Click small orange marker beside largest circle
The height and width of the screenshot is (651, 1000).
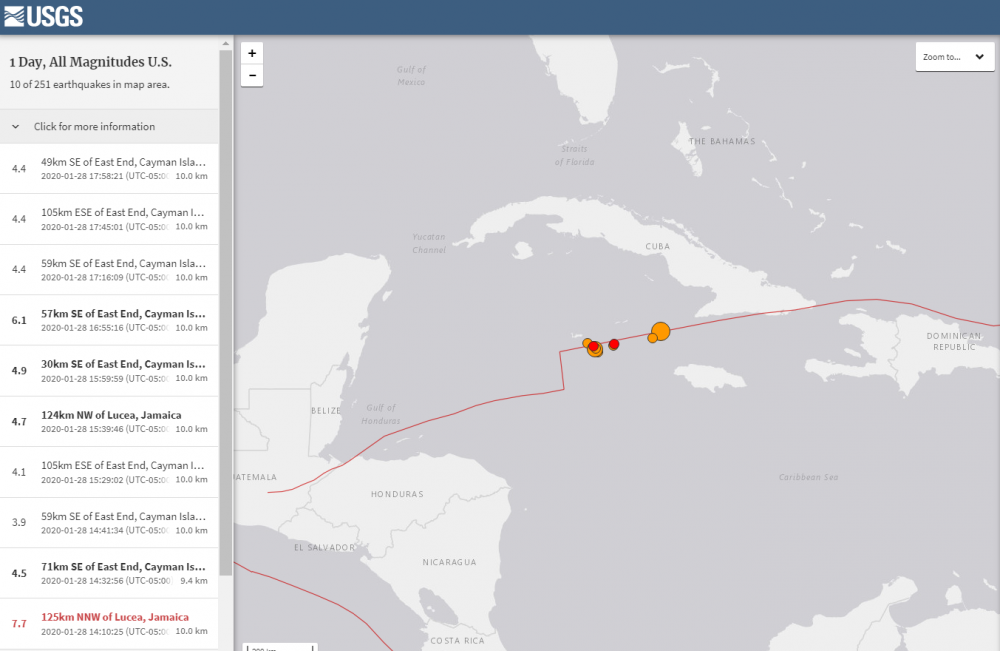click(652, 338)
